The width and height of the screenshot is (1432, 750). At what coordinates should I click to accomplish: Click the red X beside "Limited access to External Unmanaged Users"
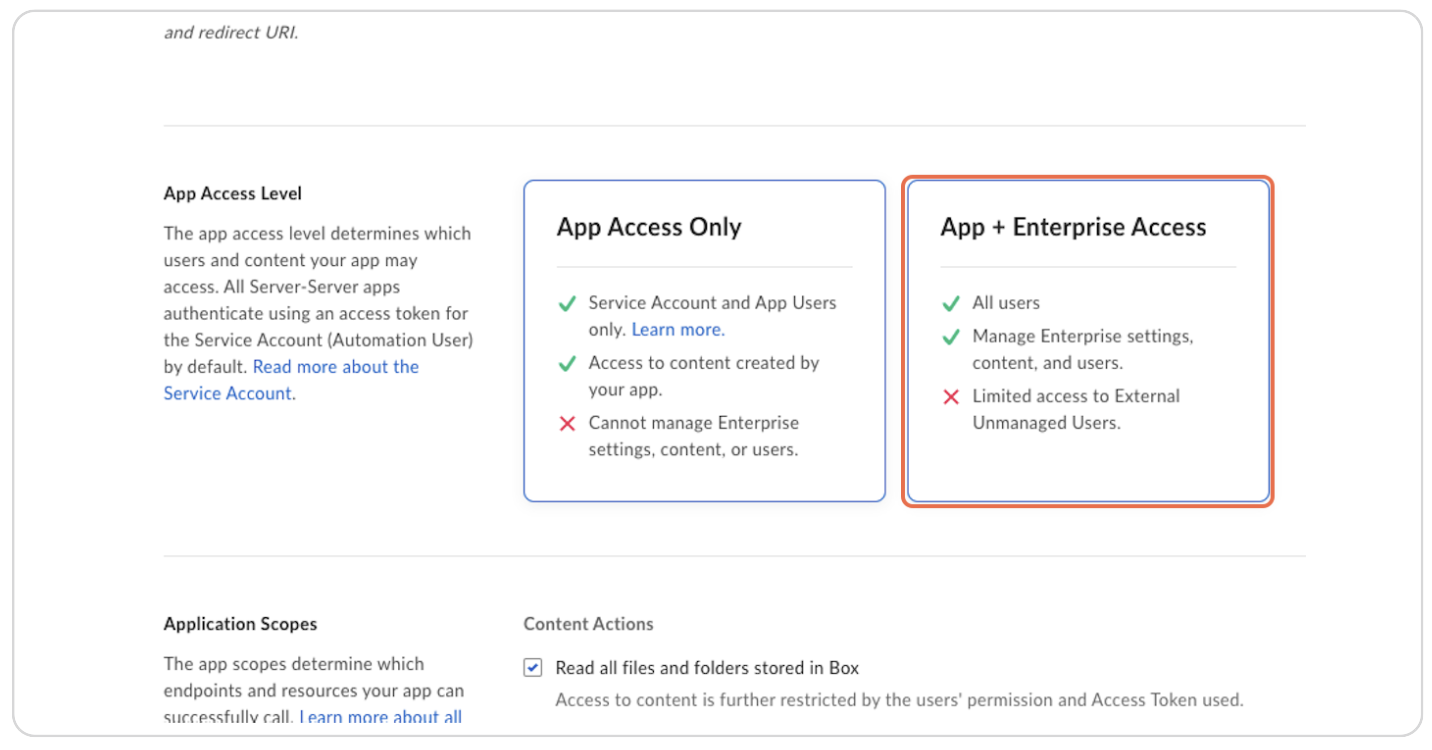tap(950, 397)
